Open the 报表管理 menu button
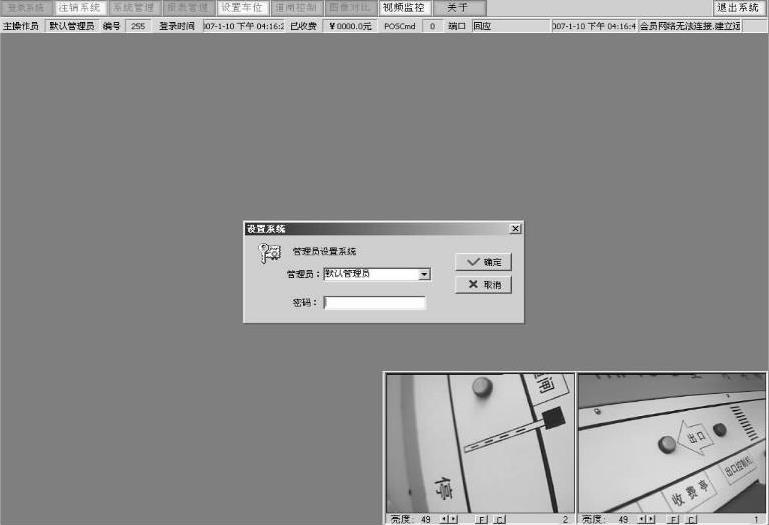769x525 pixels. [188, 8]
